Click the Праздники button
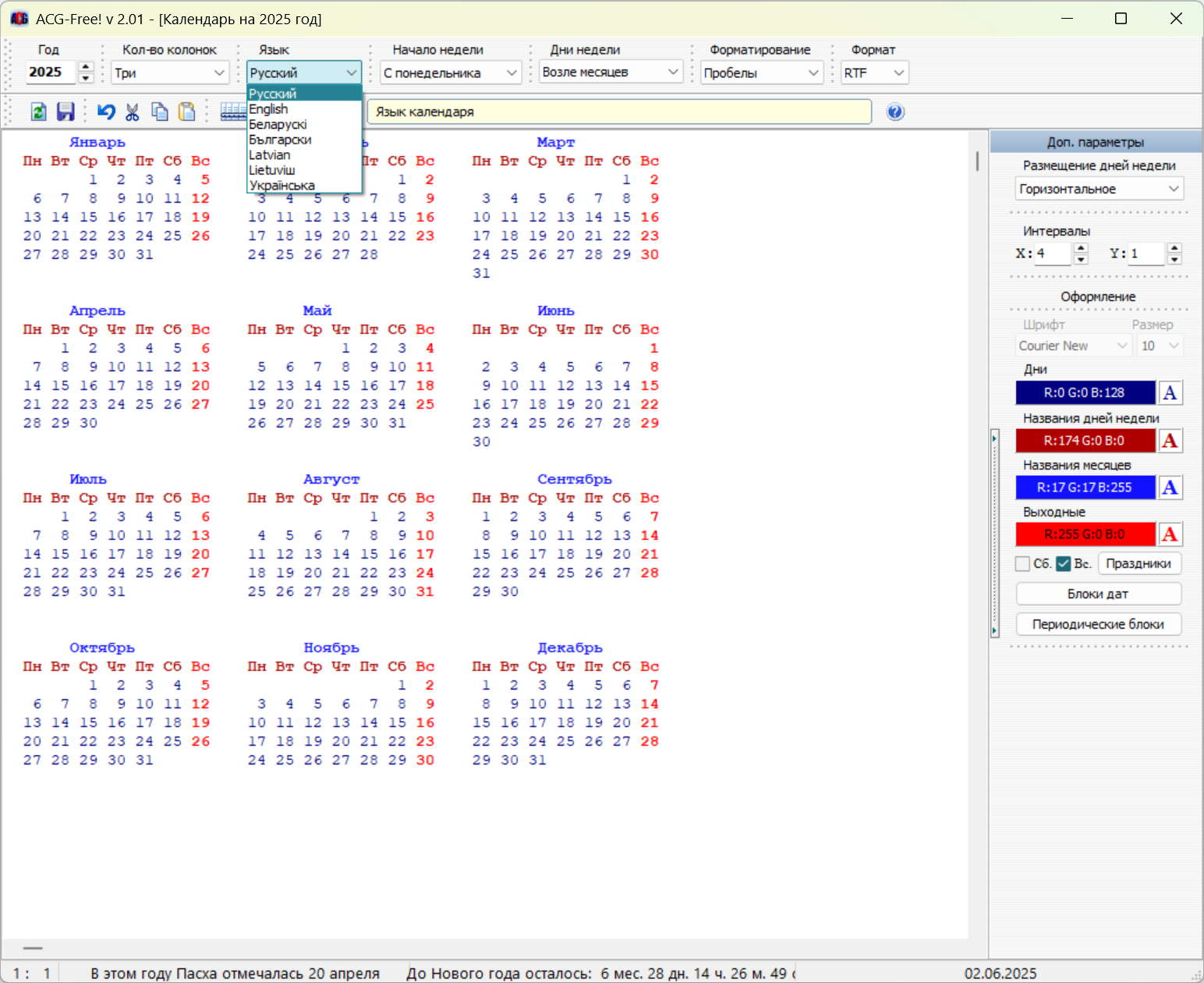 [1138, 563]
